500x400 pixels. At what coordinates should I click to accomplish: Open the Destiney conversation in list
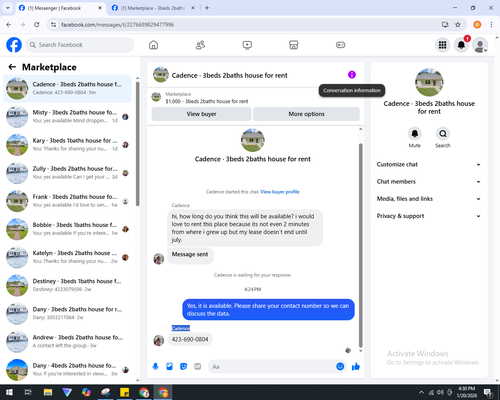coord(68,285)
